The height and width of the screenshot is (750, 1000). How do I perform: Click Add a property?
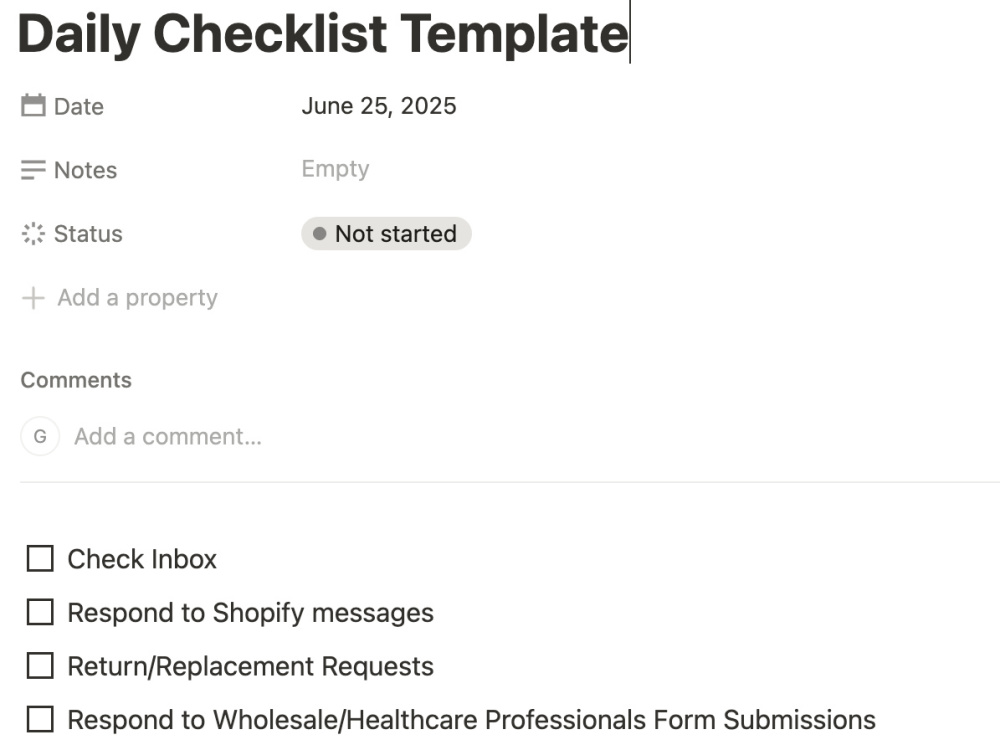(138, 298)
